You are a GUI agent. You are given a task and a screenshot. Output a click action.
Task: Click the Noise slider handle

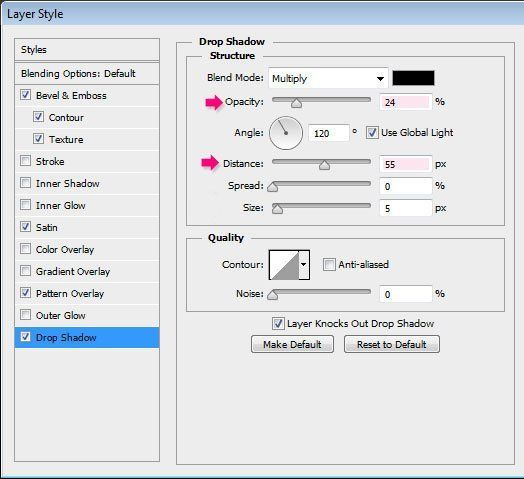point(273,295)
